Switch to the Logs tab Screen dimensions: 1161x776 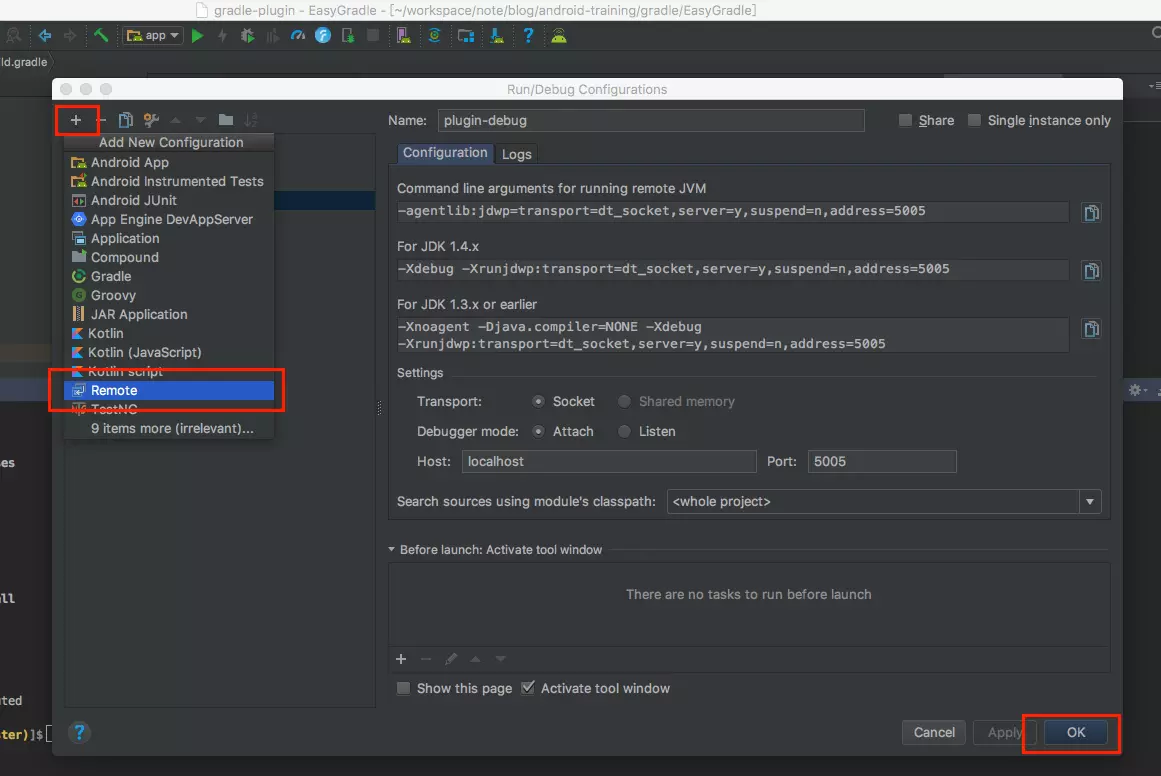[516, 154]
